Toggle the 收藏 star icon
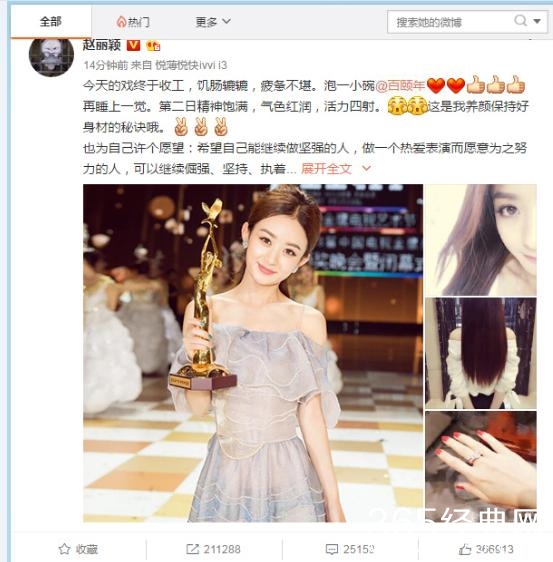Screen dimensions: 553x562 tap(64, 549)
